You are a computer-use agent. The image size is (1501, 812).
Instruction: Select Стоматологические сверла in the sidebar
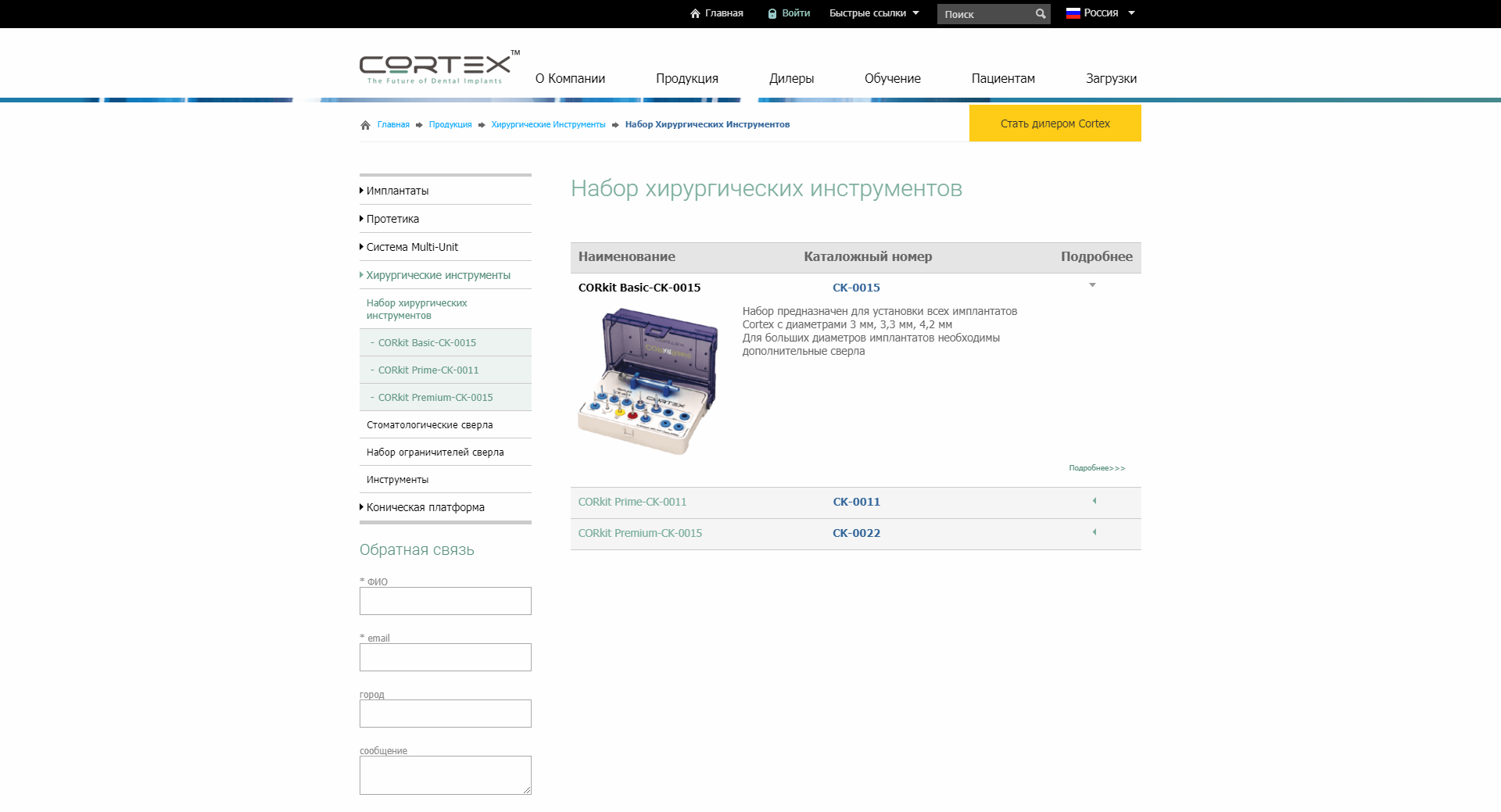(429, 425)
